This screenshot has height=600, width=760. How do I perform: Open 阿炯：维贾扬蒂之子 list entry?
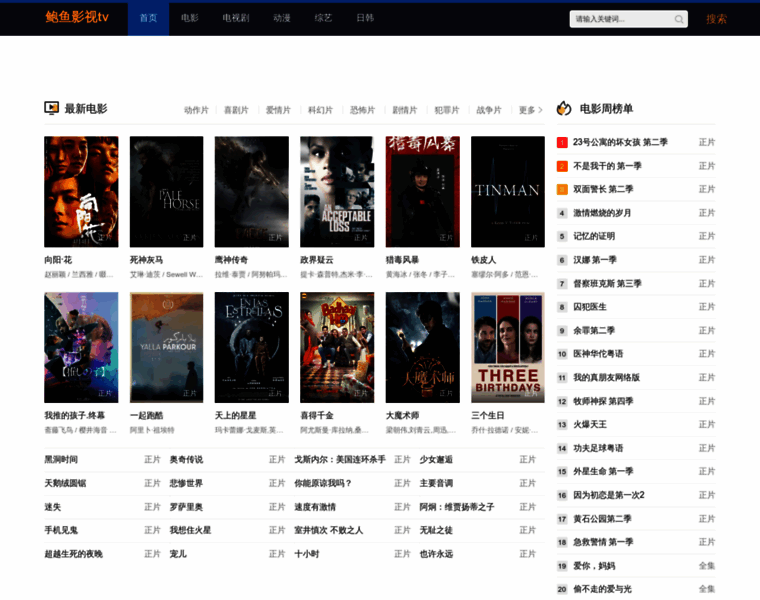pos(457,507)
